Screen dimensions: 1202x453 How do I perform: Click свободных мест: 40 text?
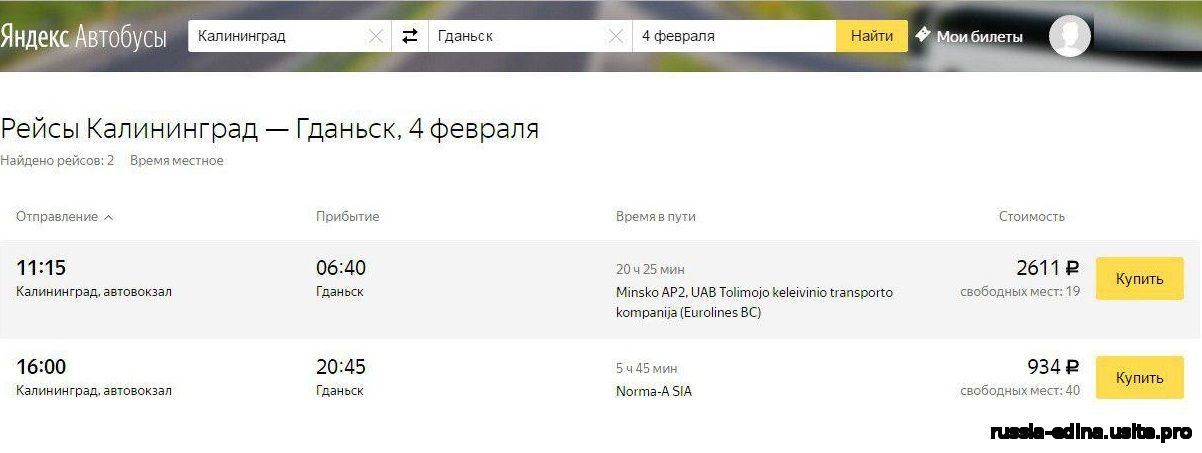tap(1021, 391)
